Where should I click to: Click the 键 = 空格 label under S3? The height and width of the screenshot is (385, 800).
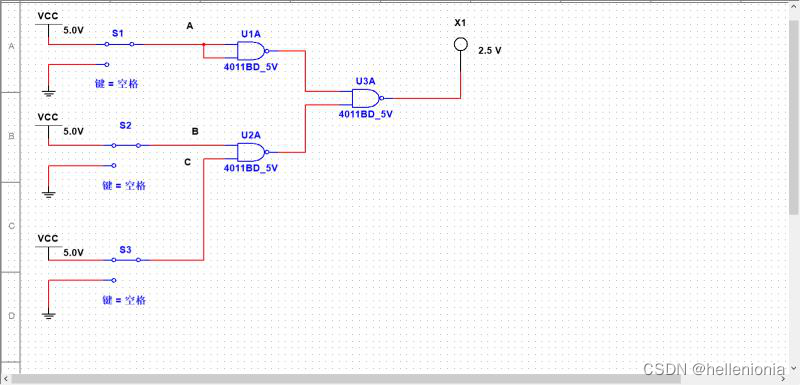tap(124, 300)
